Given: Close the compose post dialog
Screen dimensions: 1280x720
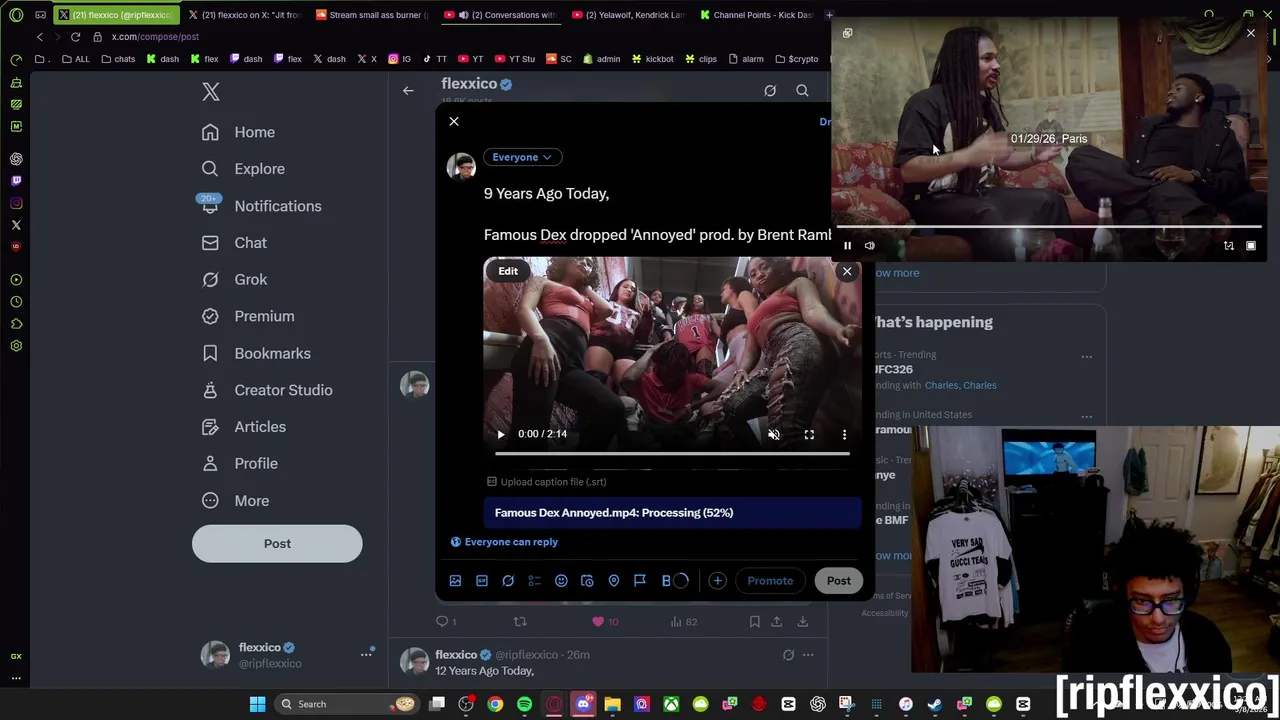Looking at the screenshot, I should pyautogui.click(x=454, y=121).
